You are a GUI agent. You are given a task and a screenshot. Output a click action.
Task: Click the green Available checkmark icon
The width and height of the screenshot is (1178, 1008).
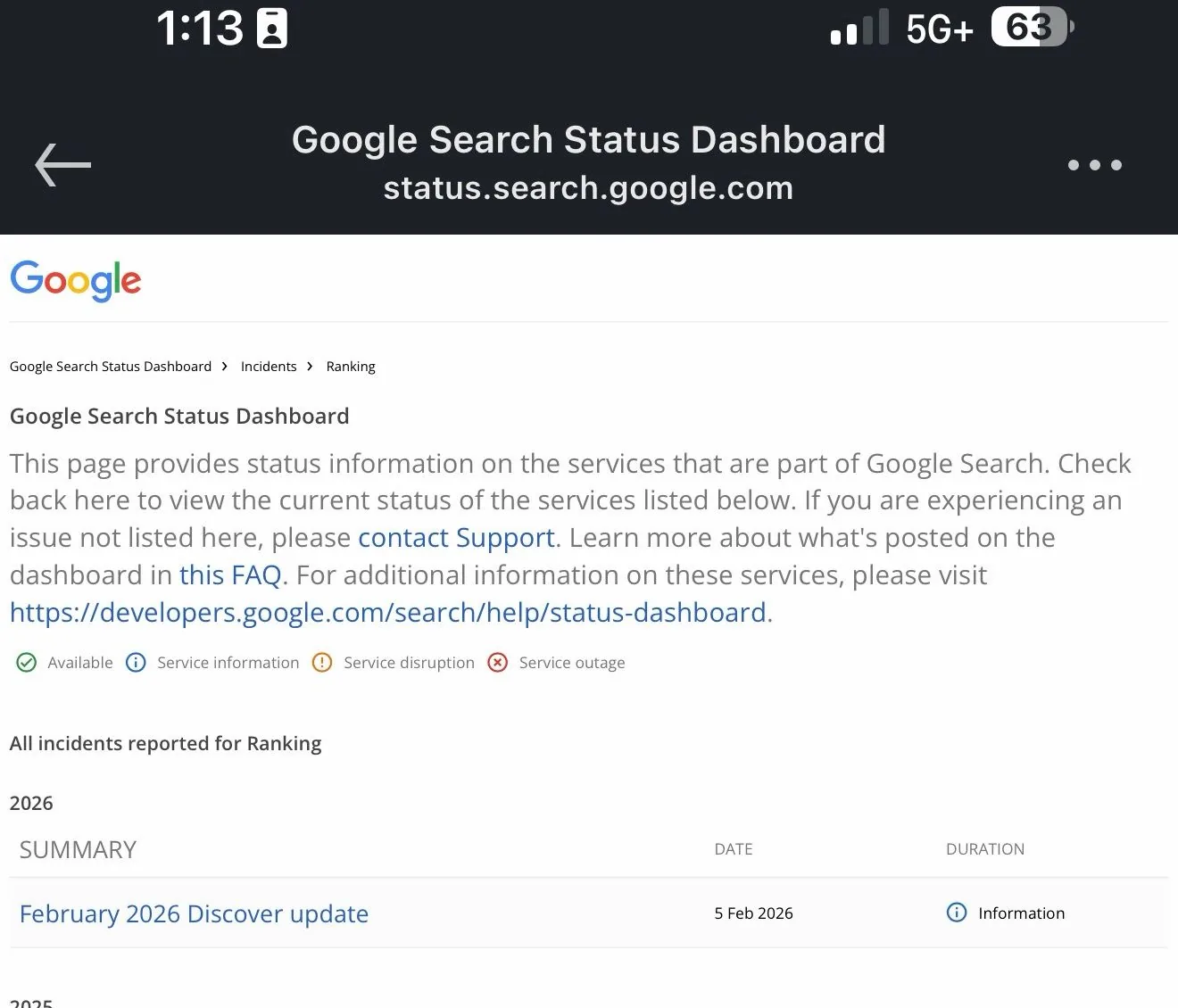[27, 663]
